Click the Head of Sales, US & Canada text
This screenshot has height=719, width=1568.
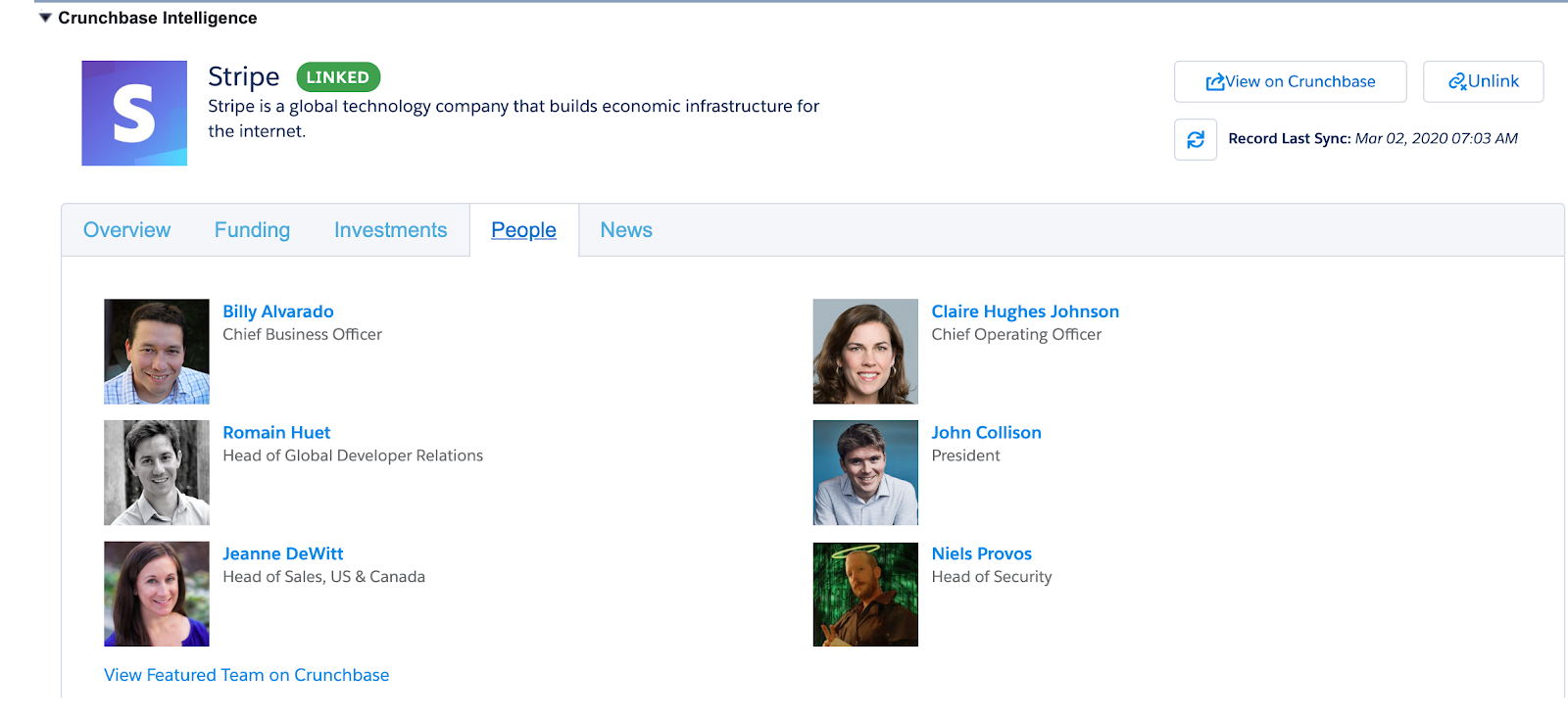323,577
